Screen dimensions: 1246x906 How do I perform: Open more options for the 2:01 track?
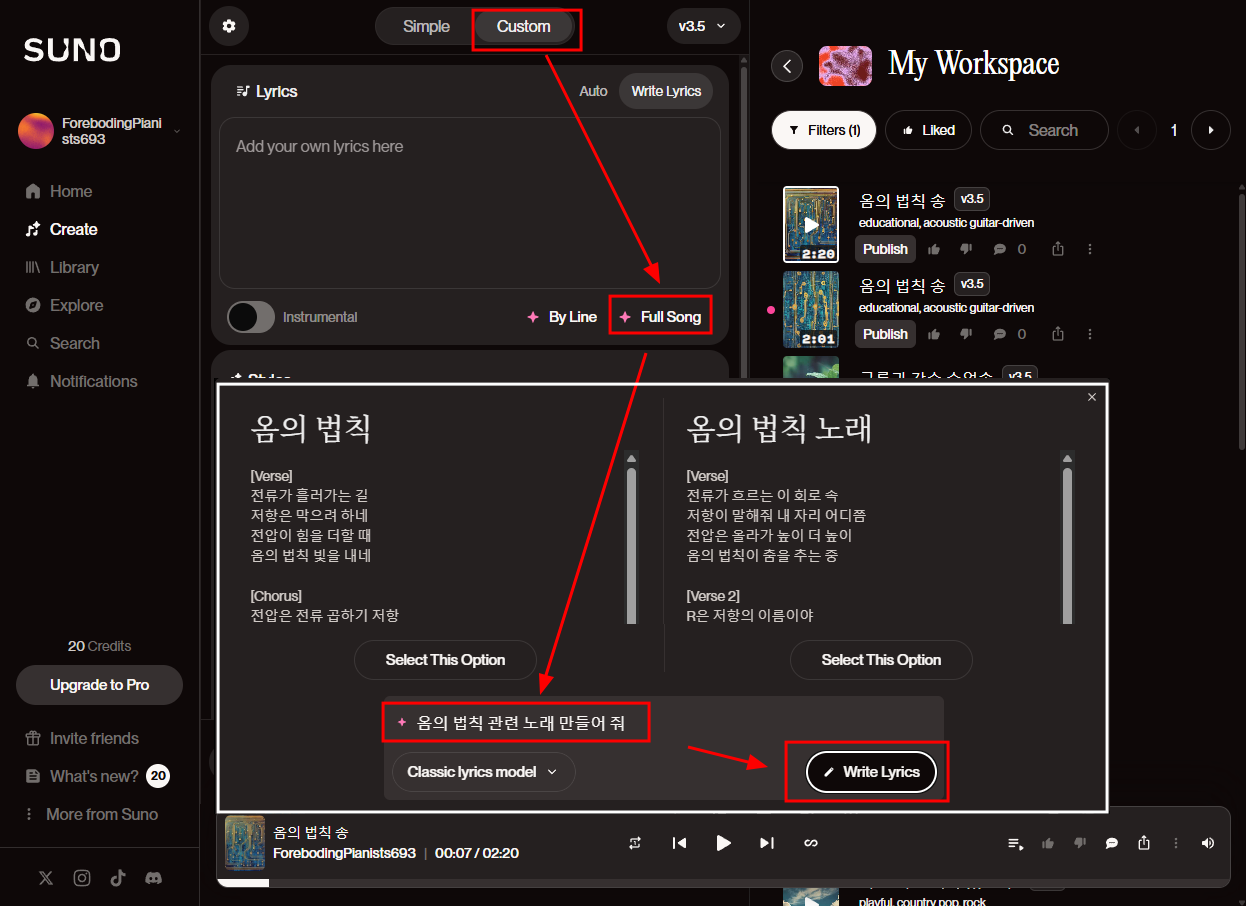click(x=1090, y=334)
